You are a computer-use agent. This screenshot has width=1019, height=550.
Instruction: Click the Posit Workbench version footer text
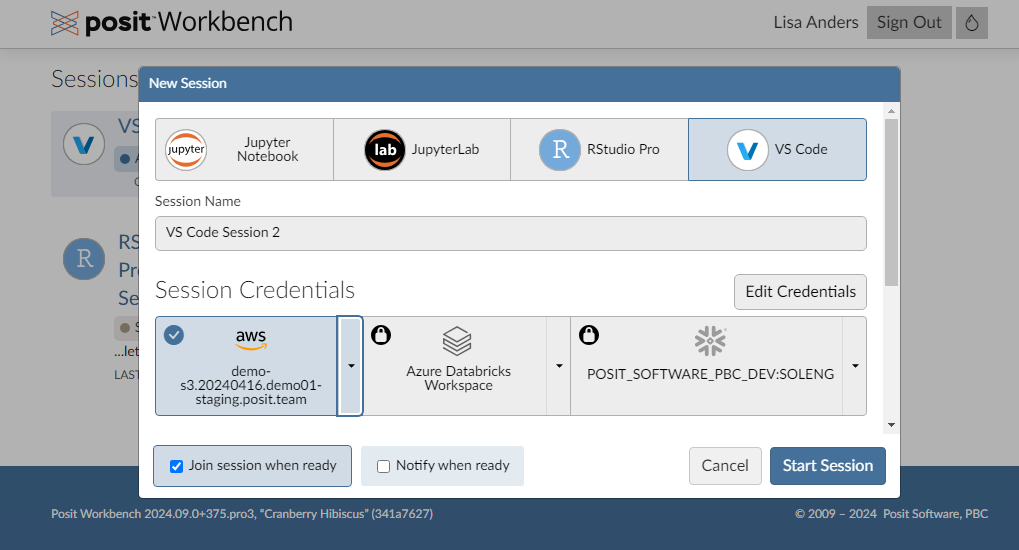[242, 514]
